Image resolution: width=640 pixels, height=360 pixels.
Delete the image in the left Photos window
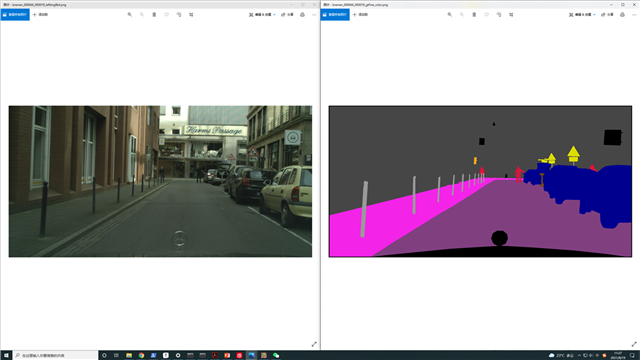pyautogui.click(x=154, y=15)
